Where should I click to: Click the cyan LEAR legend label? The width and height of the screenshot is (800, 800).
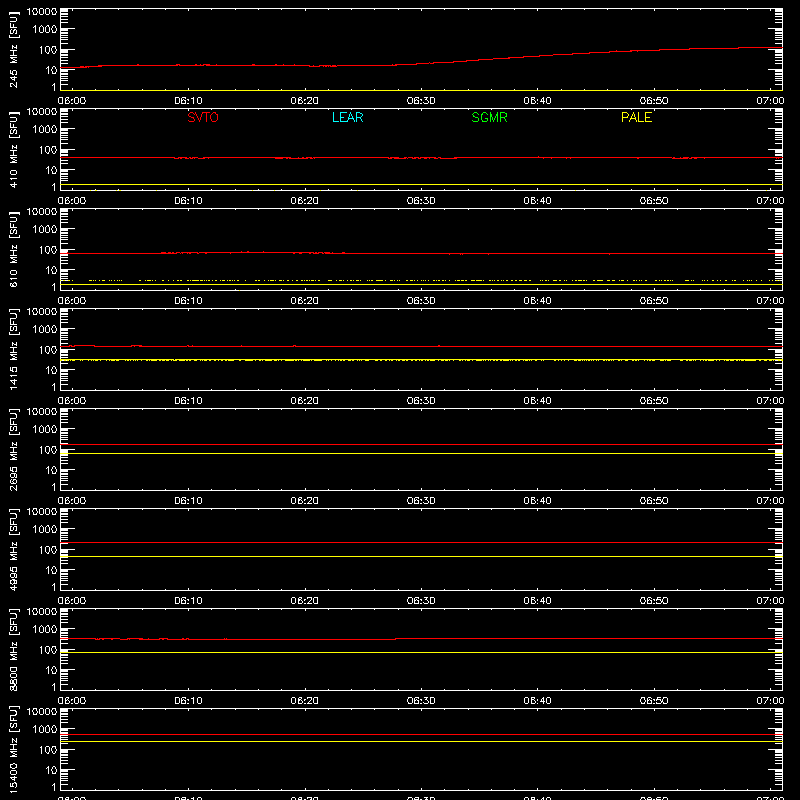(x=347, y=117)
